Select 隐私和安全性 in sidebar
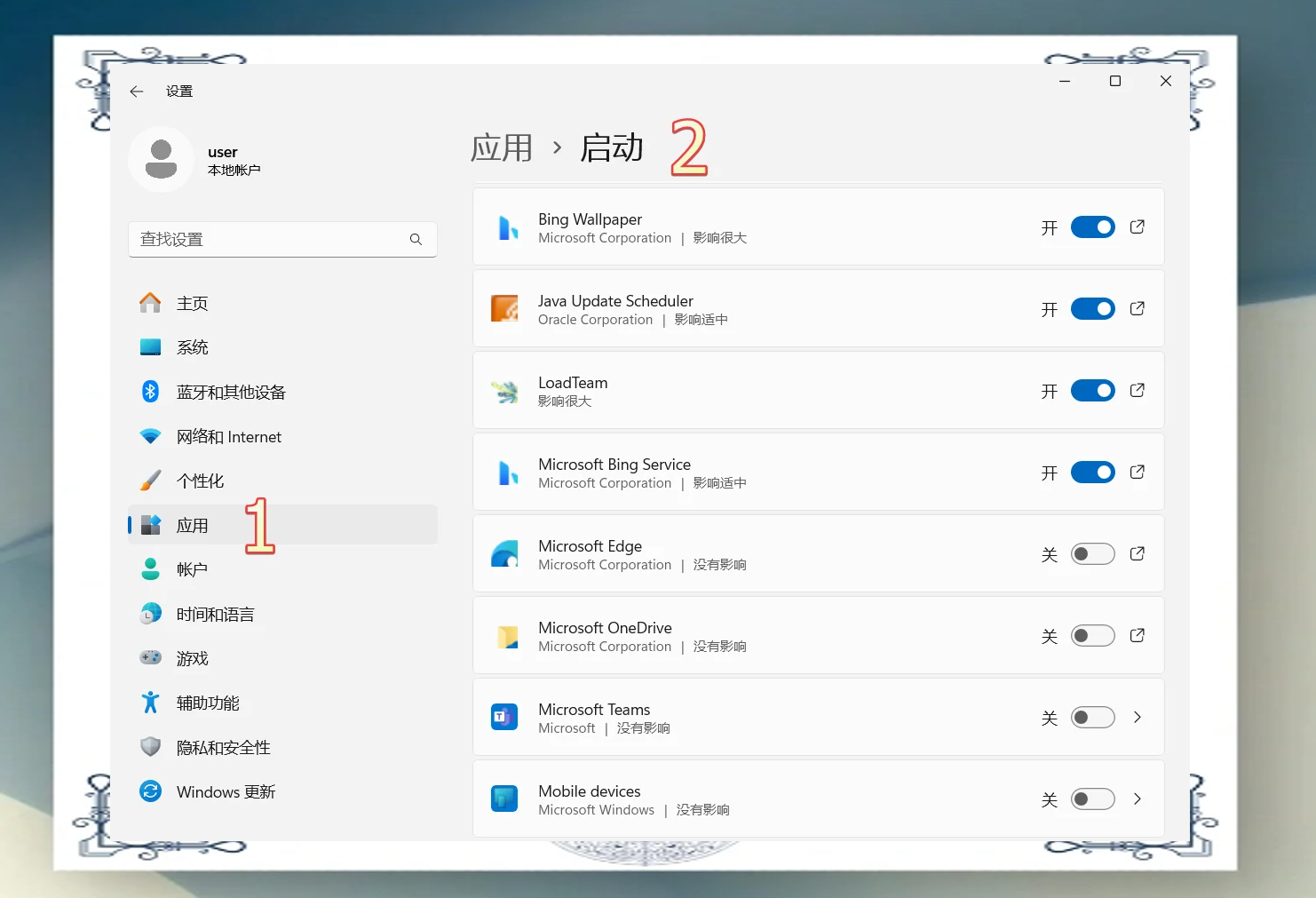Viewport: 1316px width, 898px height. pyautogui.click(x=223, y=748)
